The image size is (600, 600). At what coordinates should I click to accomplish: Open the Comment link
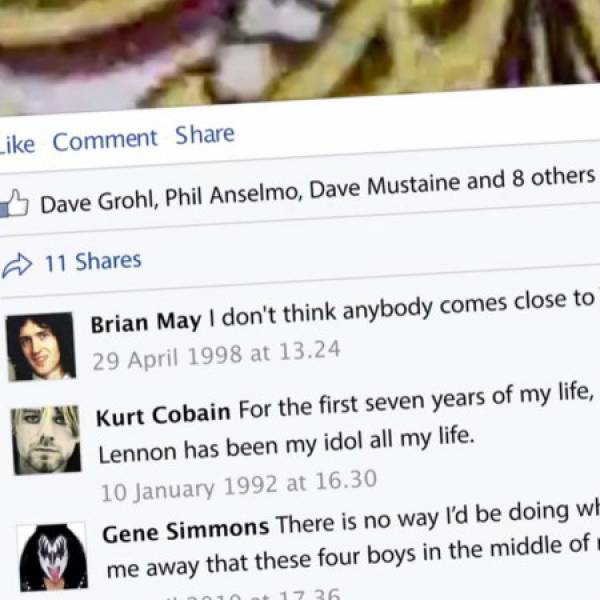[105, 140]
